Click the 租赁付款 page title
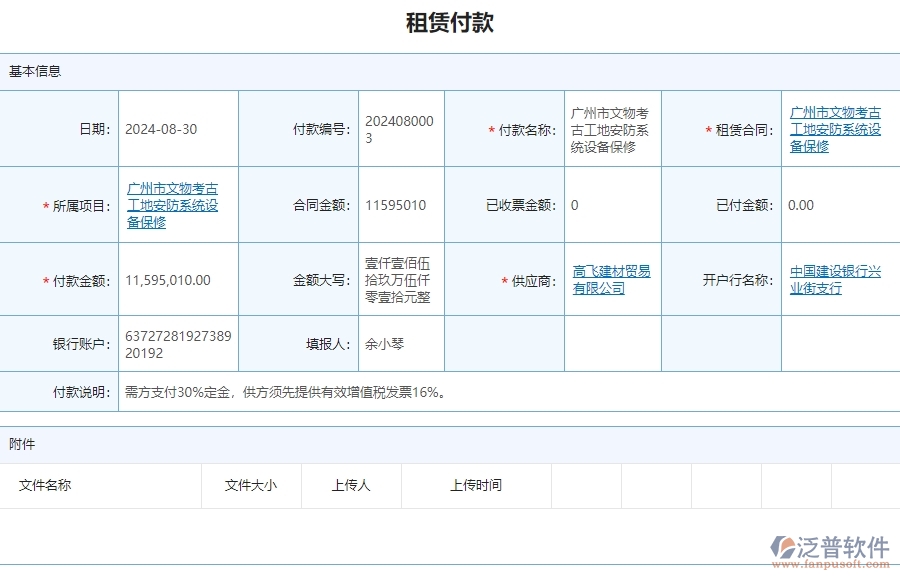Screen dimensions: 900x580 449,21
